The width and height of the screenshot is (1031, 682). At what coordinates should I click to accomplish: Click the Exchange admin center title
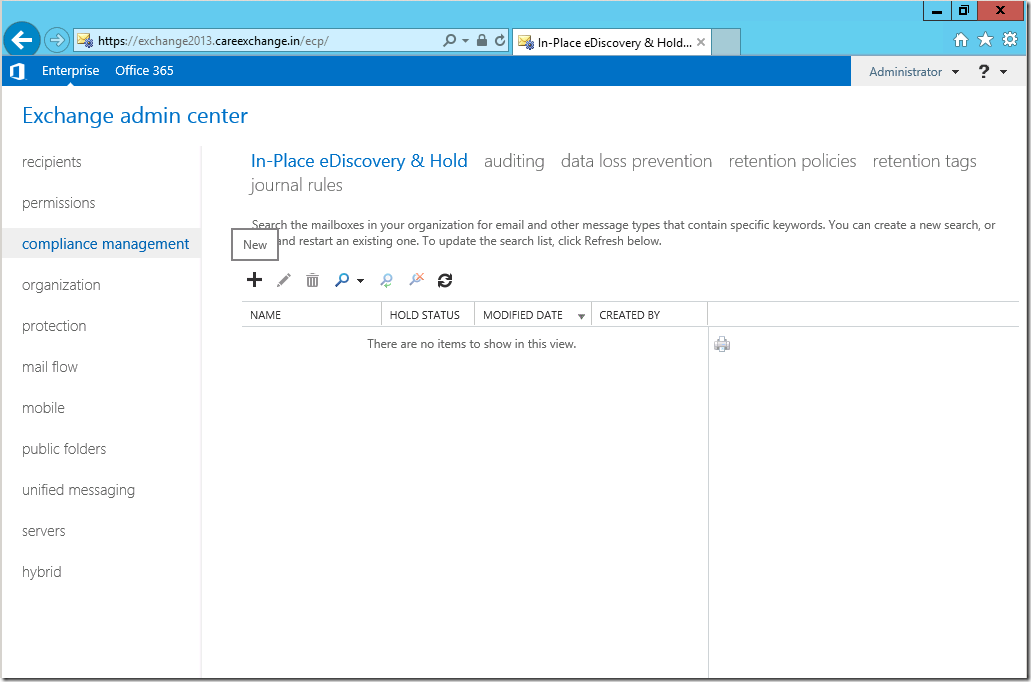pyautogui.click(x=135, y=116)
